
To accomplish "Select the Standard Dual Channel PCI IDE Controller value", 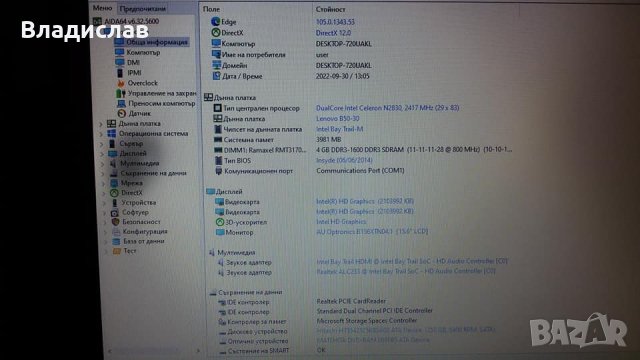I will click(x=375, y=311).
